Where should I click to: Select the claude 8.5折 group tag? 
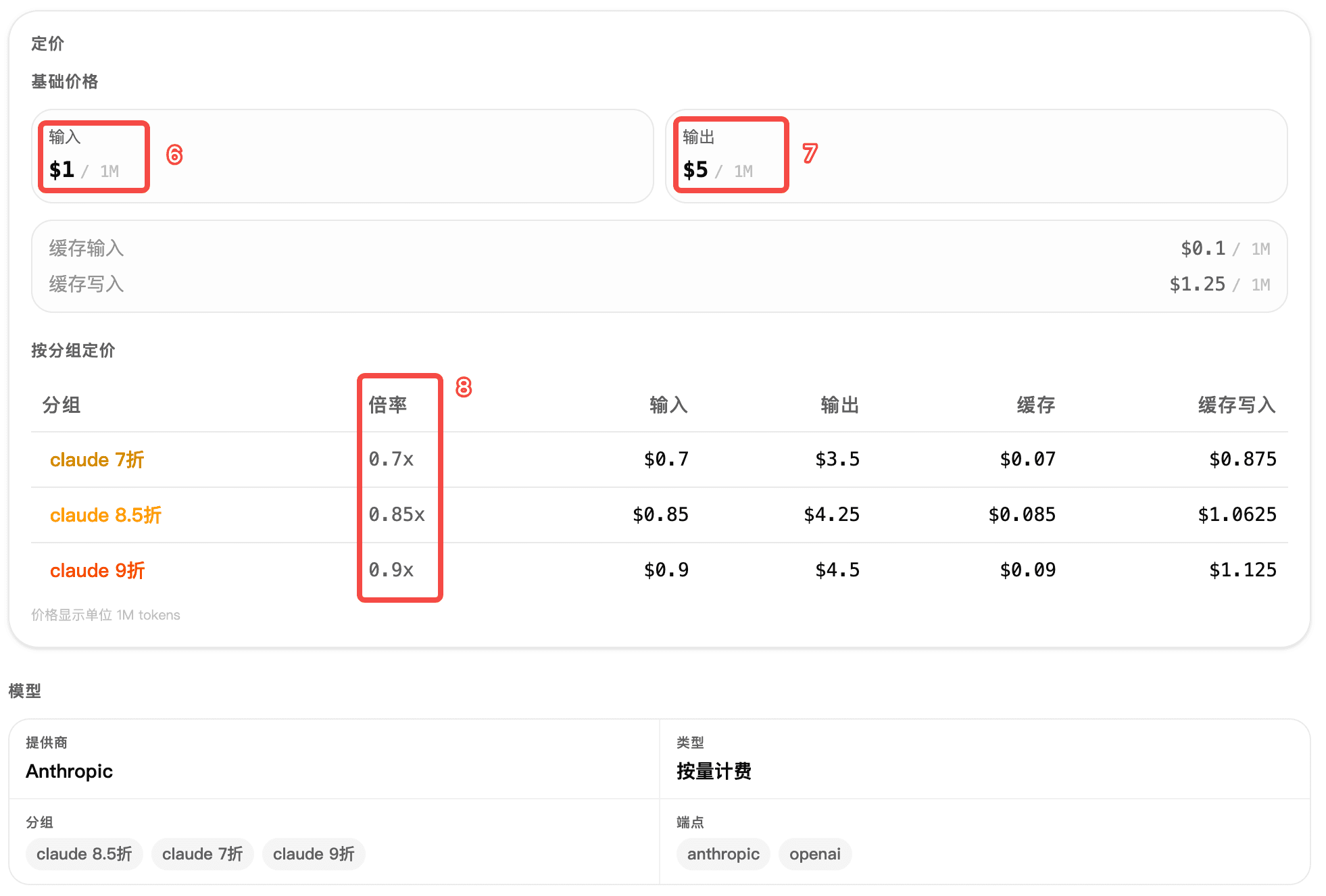pos(84,854)
